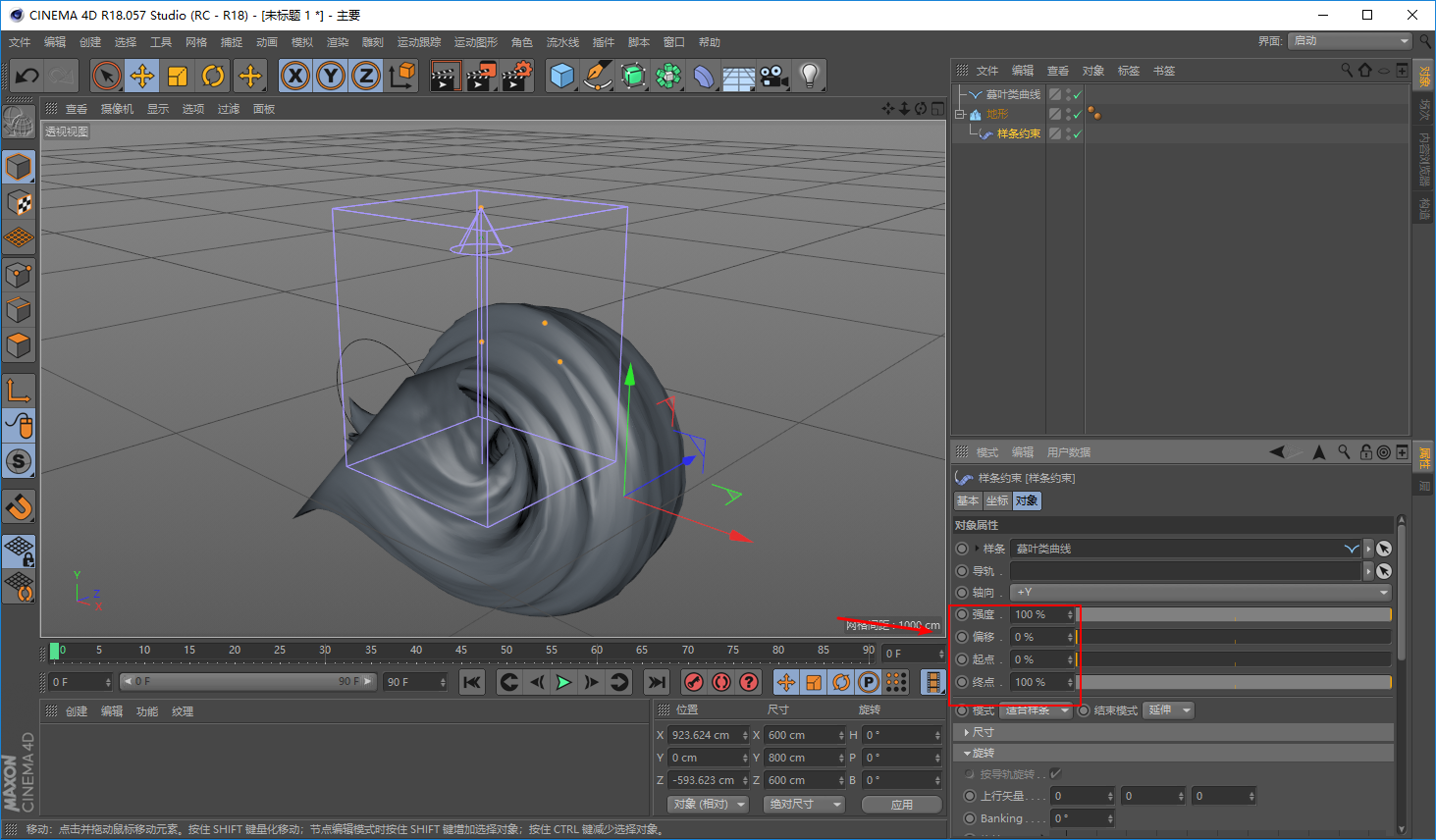Select the spline Pen tool
This screenshot has height=840, width=1436.
coord(597,76)
